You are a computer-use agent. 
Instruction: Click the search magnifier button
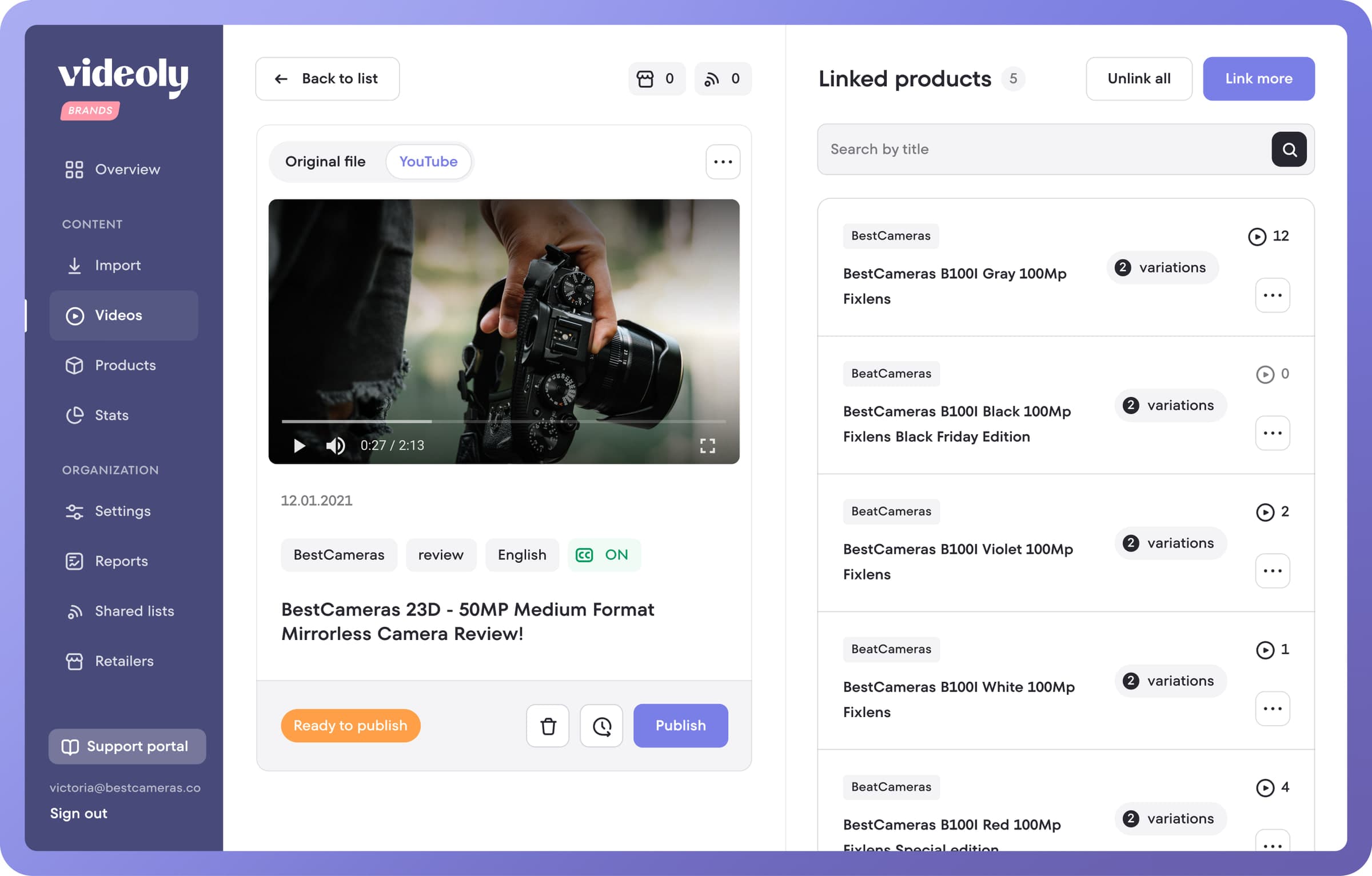pyautogui.click(x=1289, y=149)
